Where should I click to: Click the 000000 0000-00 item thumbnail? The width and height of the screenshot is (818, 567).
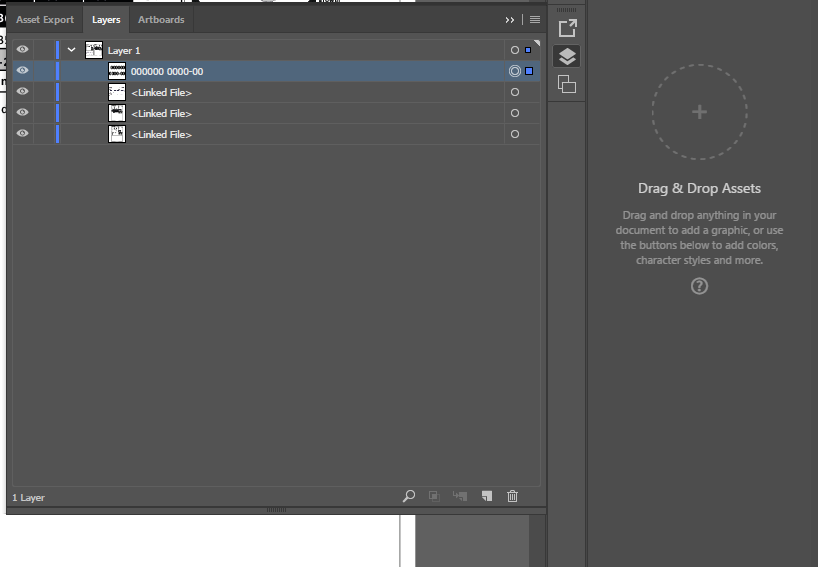(117, 71)
